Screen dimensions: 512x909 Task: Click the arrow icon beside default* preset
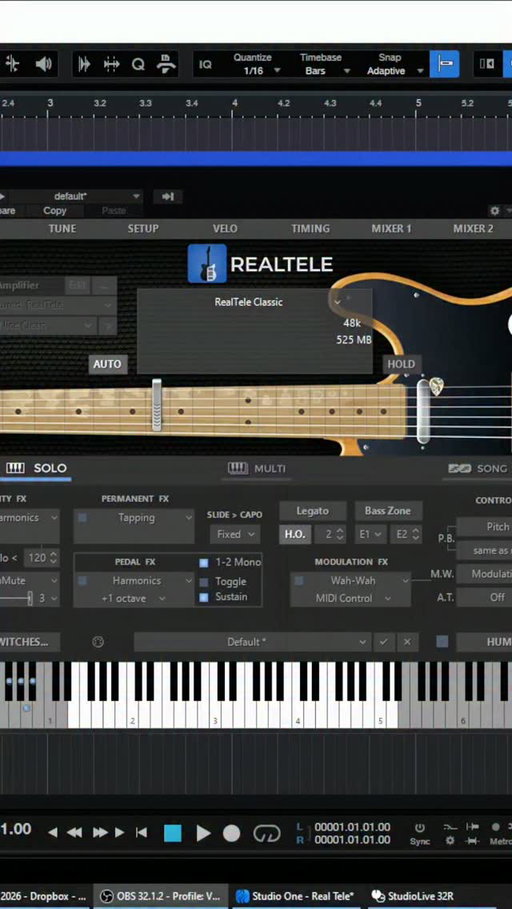(x=168, y=197)
